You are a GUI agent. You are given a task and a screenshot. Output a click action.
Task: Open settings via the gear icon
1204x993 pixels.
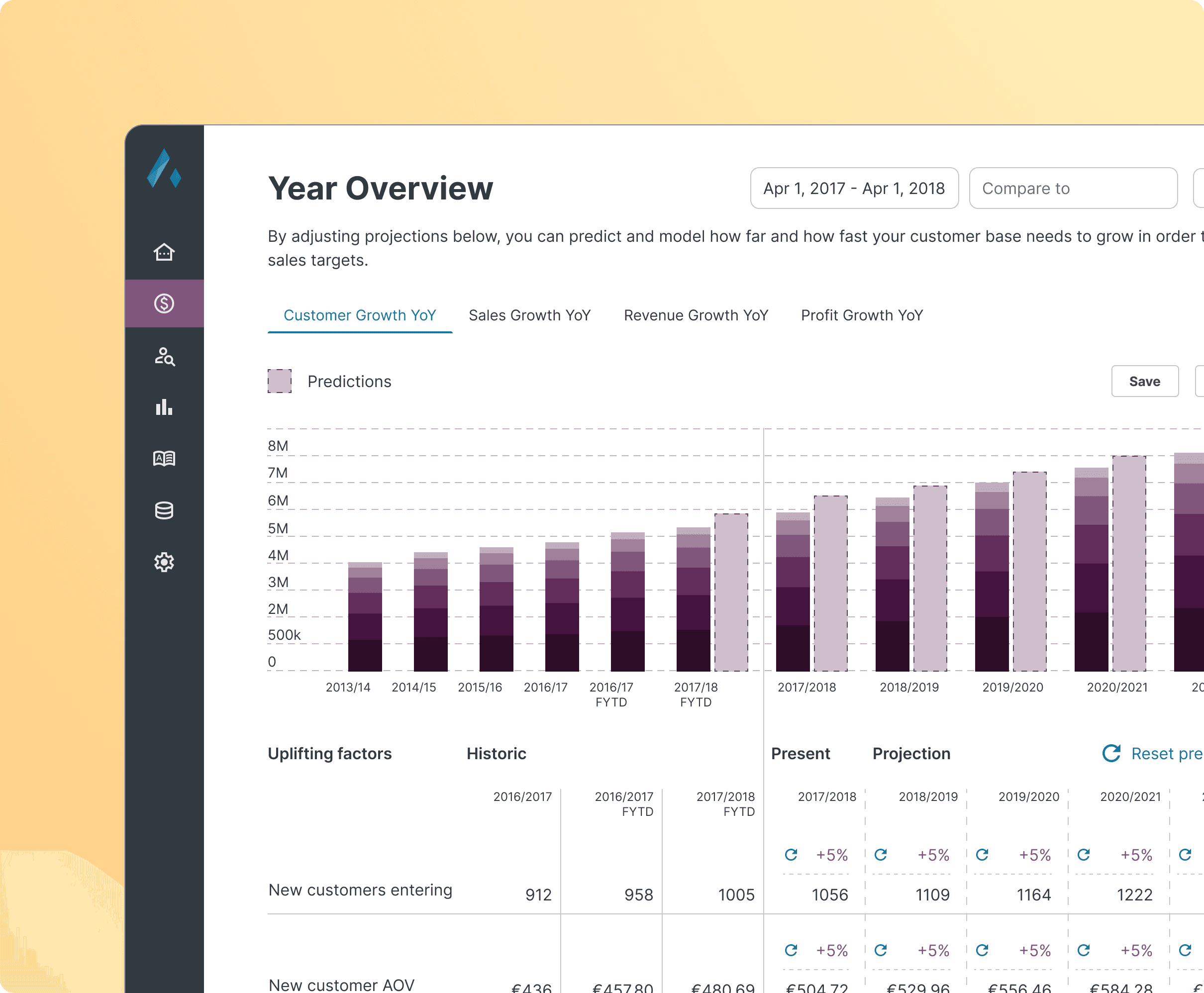pyautogui.click(x=164, y=562)
